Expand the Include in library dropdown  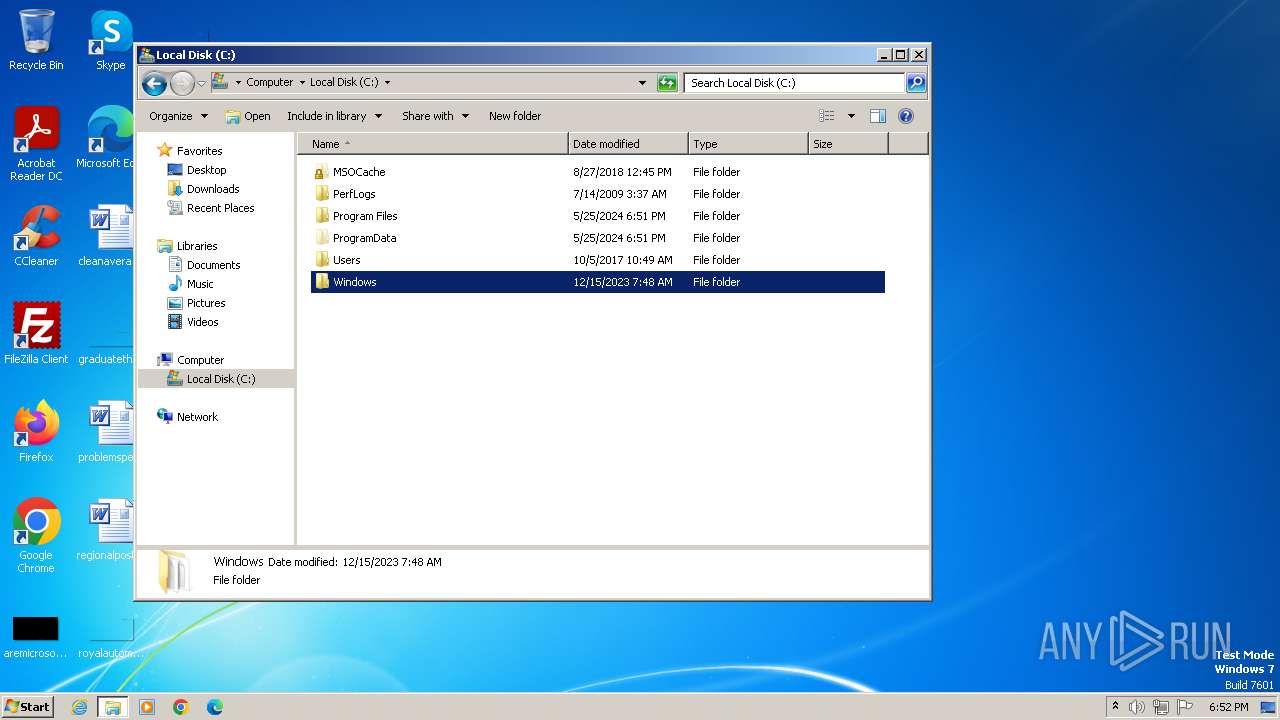334,116
